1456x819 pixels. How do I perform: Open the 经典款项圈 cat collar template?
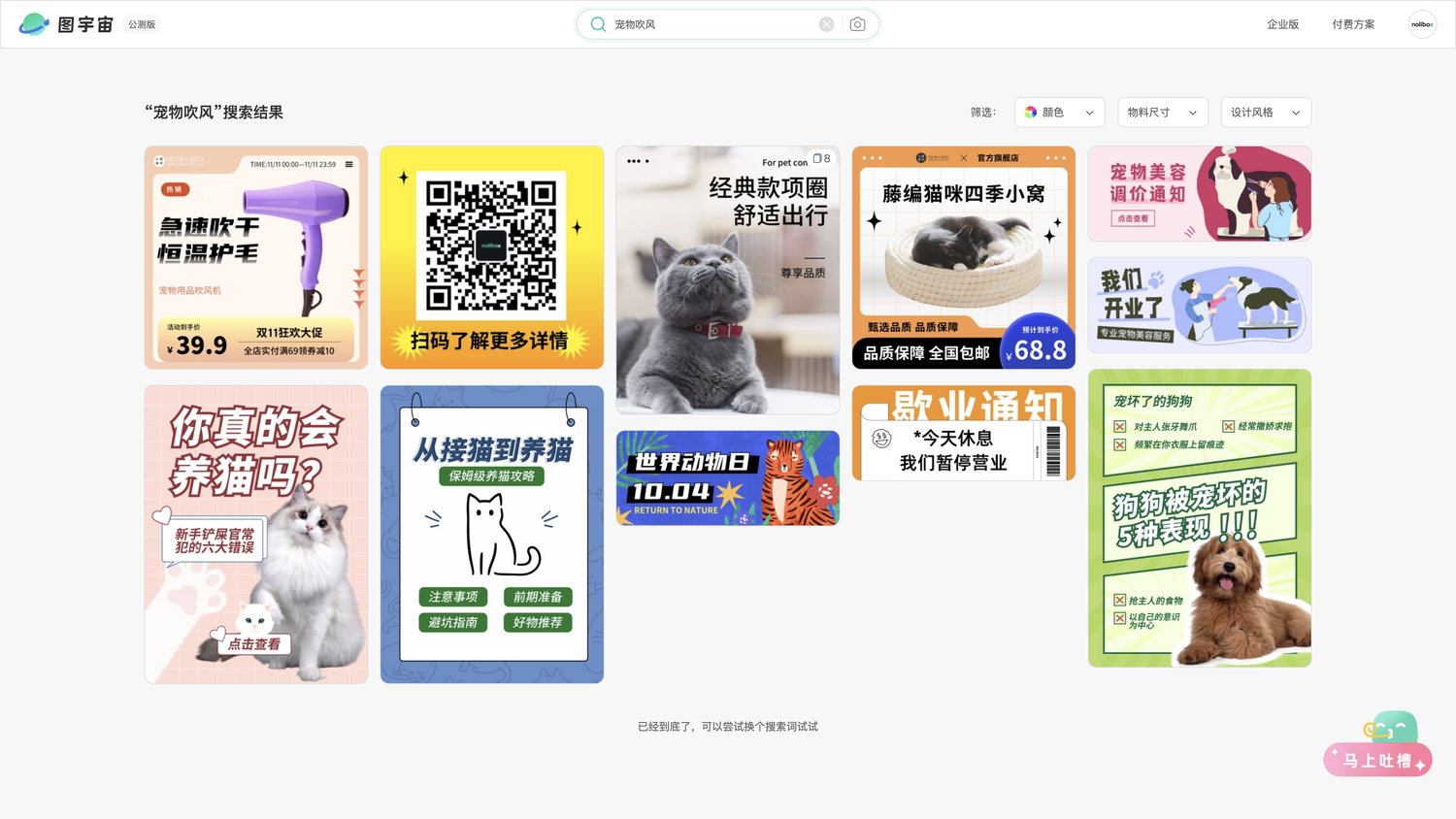pos(728,280)
